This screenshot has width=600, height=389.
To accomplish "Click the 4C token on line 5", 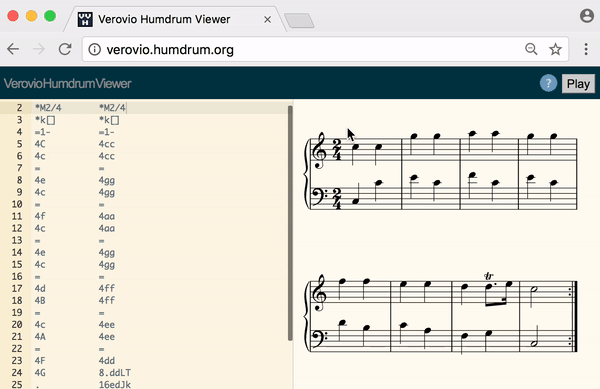I will [x=40, y=144].
